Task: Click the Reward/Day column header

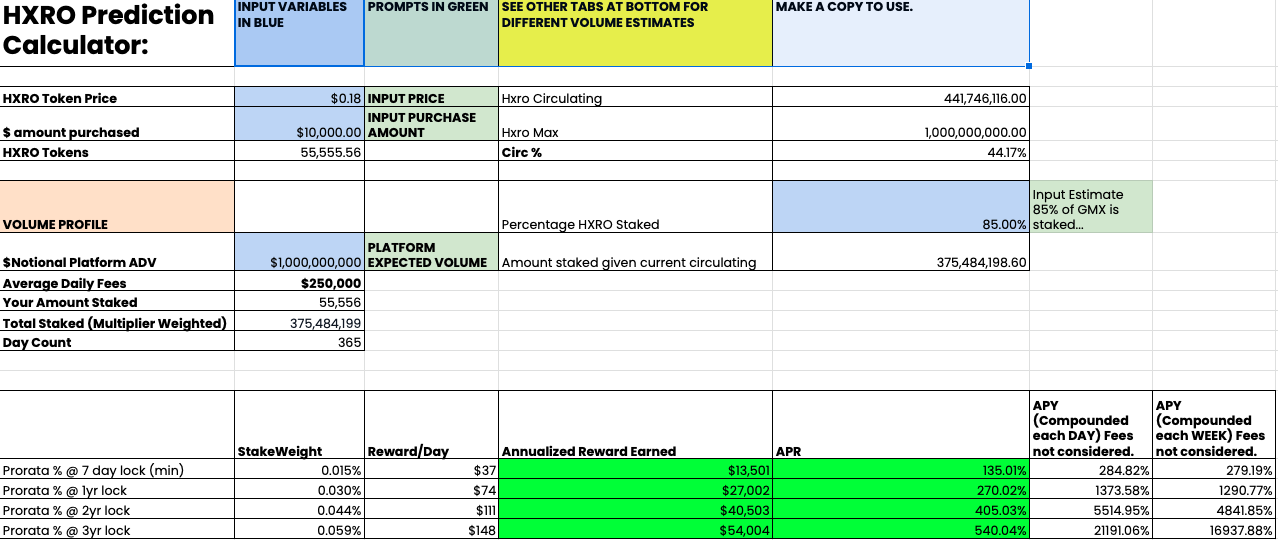Action: [431, 425]
